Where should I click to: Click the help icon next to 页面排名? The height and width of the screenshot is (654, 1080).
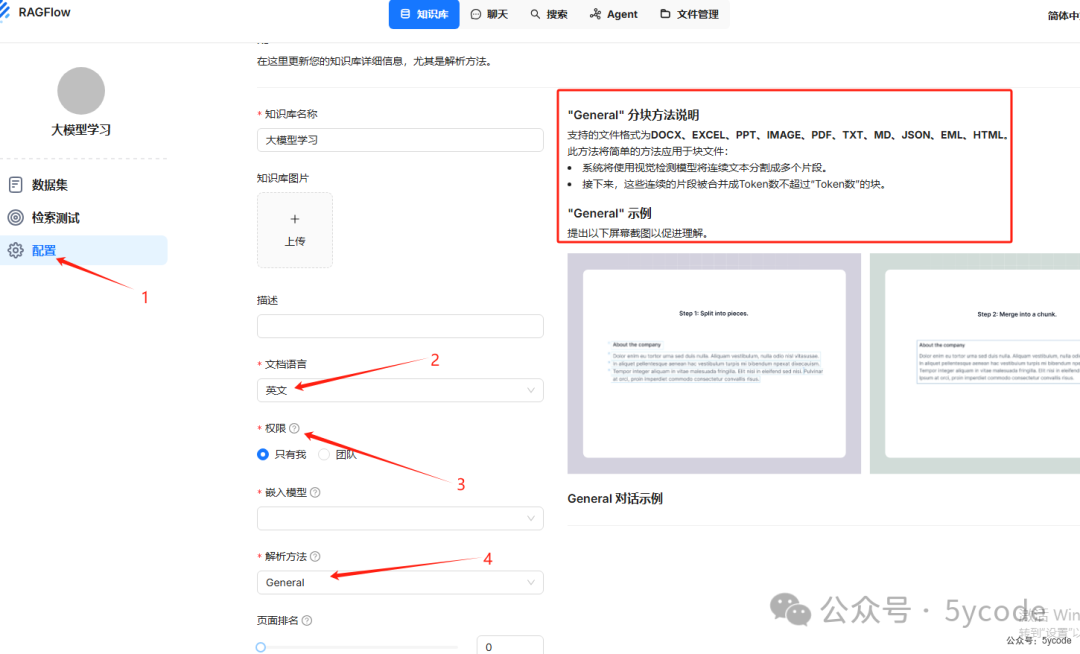coord(307,620)
